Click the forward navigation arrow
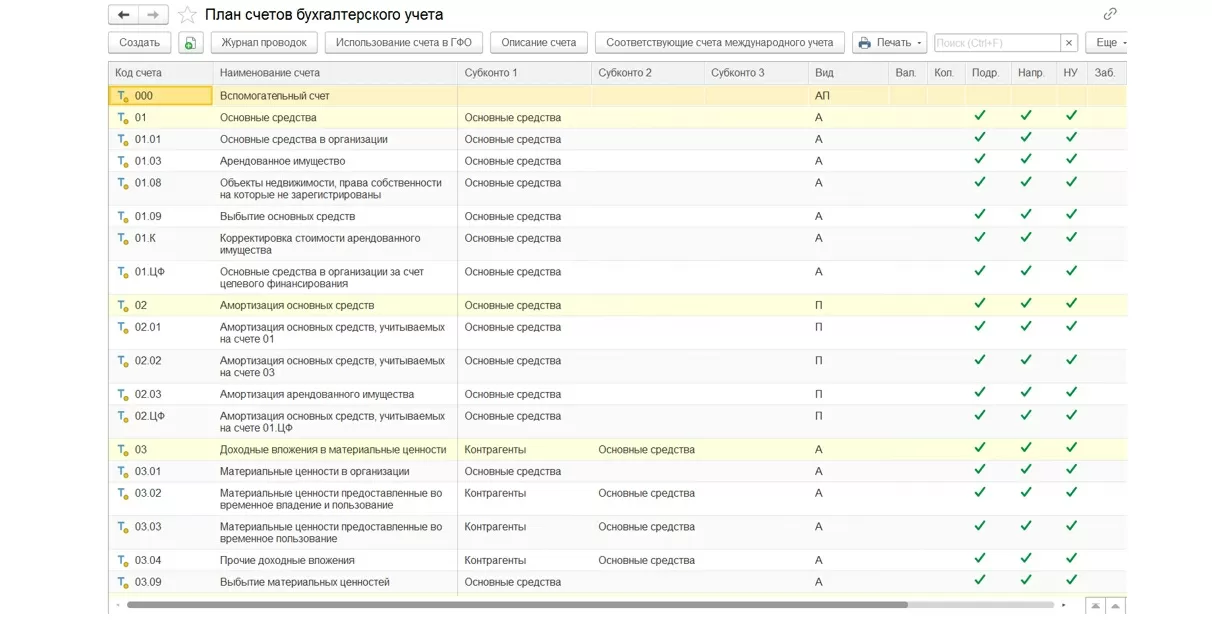This screenshot has height=621, width=1212. pyautogui.click(x=153, y=15)
